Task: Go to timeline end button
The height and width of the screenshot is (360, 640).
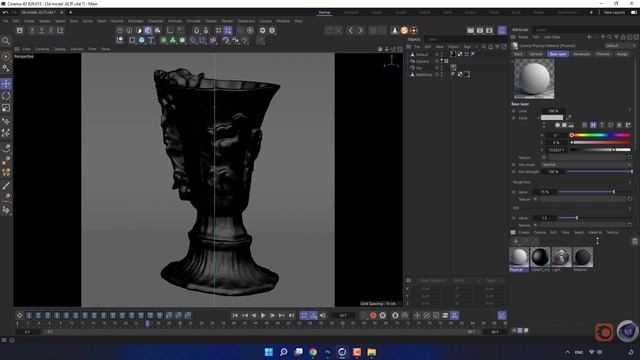Action: point(291,315)
